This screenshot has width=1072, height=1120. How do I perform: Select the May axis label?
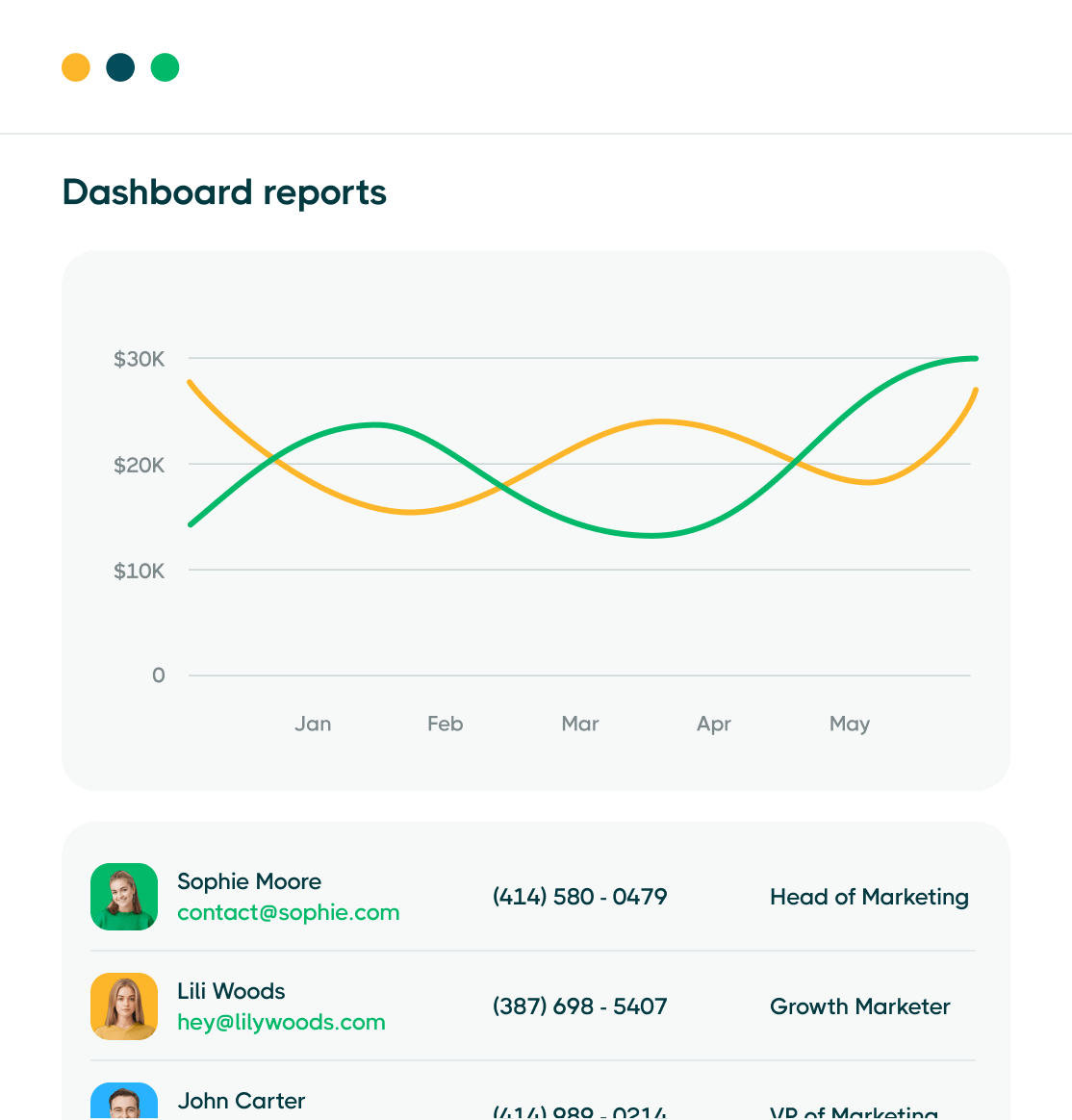849,724
